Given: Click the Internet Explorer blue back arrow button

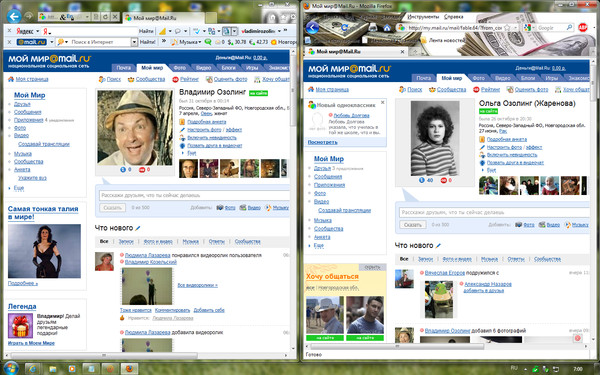Looking at the screenshot, I should (14, 16).
